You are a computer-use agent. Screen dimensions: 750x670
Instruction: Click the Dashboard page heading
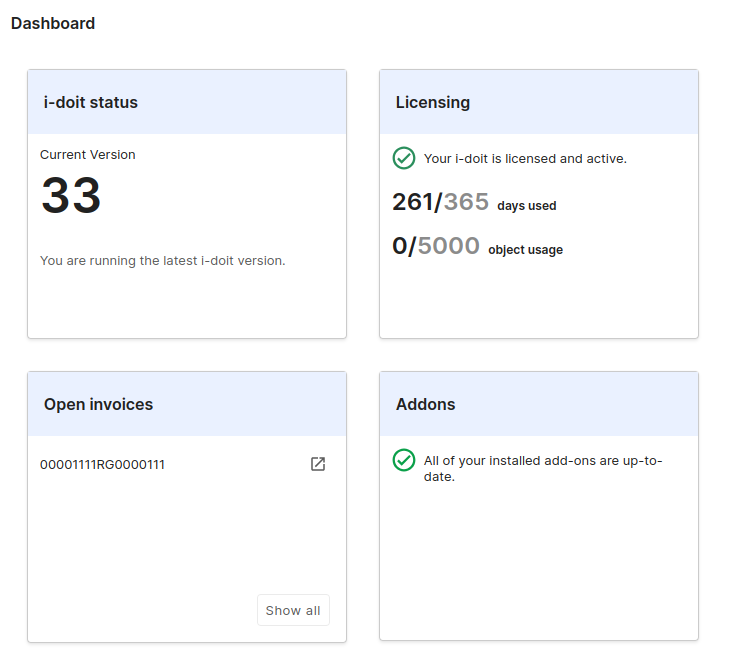pos(53,24)
